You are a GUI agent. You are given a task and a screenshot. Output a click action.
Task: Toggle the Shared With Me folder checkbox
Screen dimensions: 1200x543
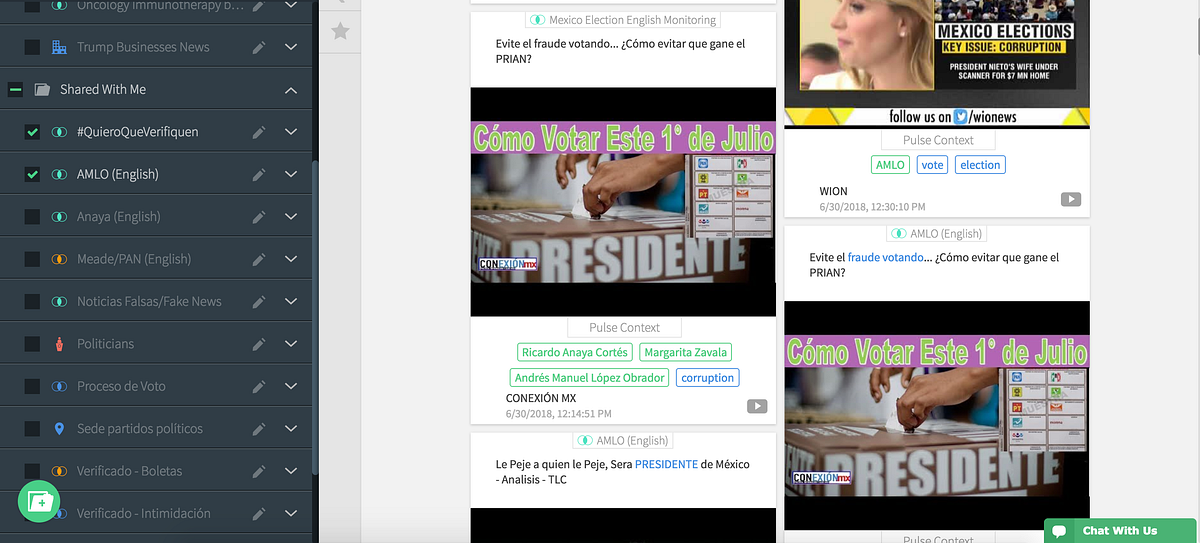[x=15, y=89]
